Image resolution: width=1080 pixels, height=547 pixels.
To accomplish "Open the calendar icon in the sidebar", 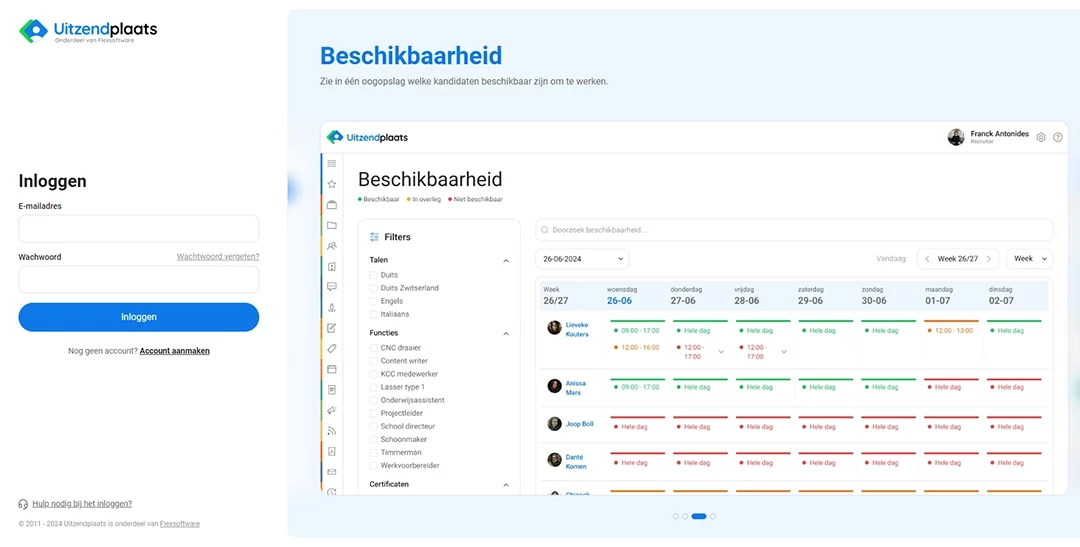I will pos(332,369).
